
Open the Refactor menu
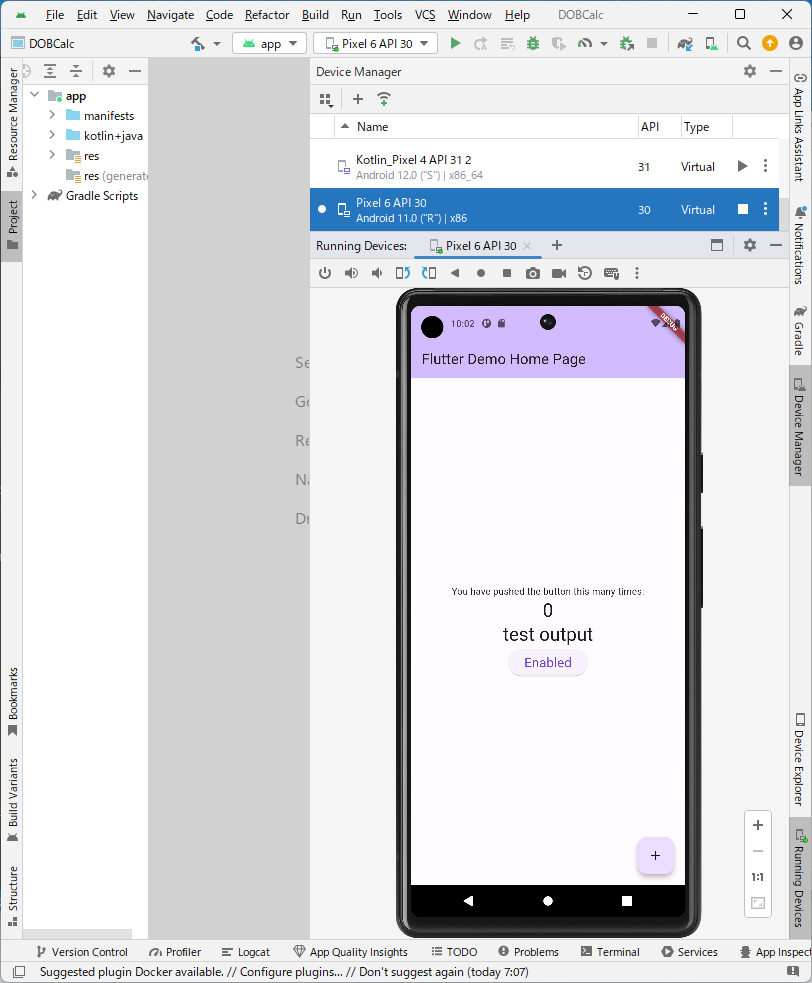pyautogui.click(x=267, y=15)
